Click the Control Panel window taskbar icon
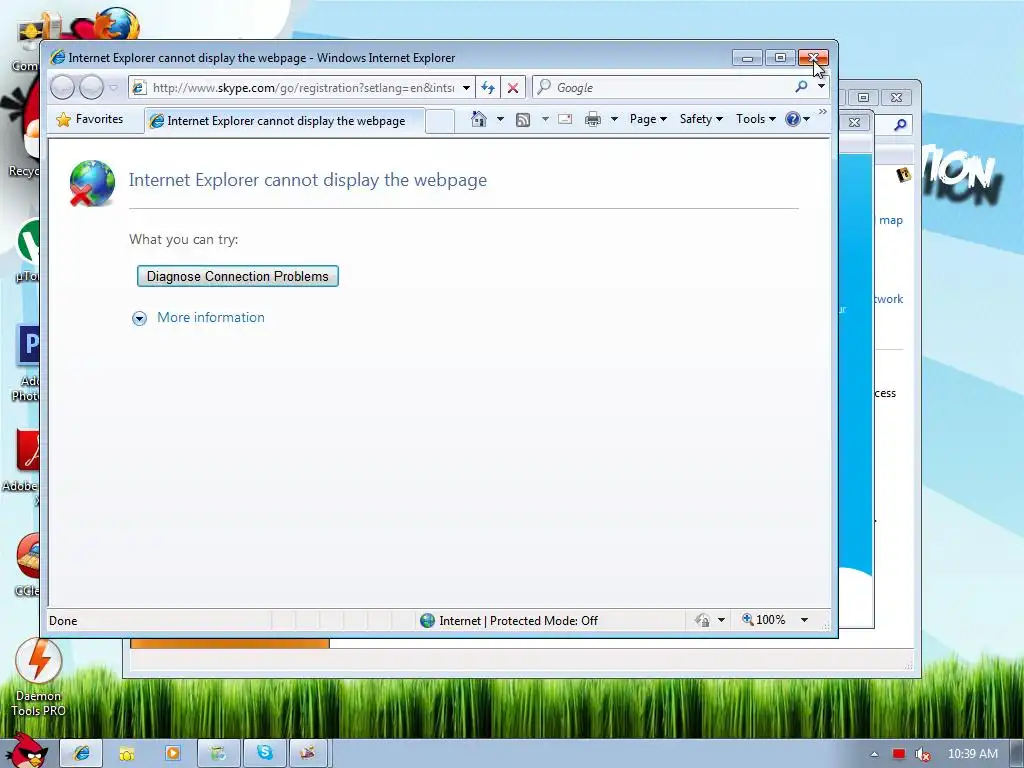 [218, 753]
